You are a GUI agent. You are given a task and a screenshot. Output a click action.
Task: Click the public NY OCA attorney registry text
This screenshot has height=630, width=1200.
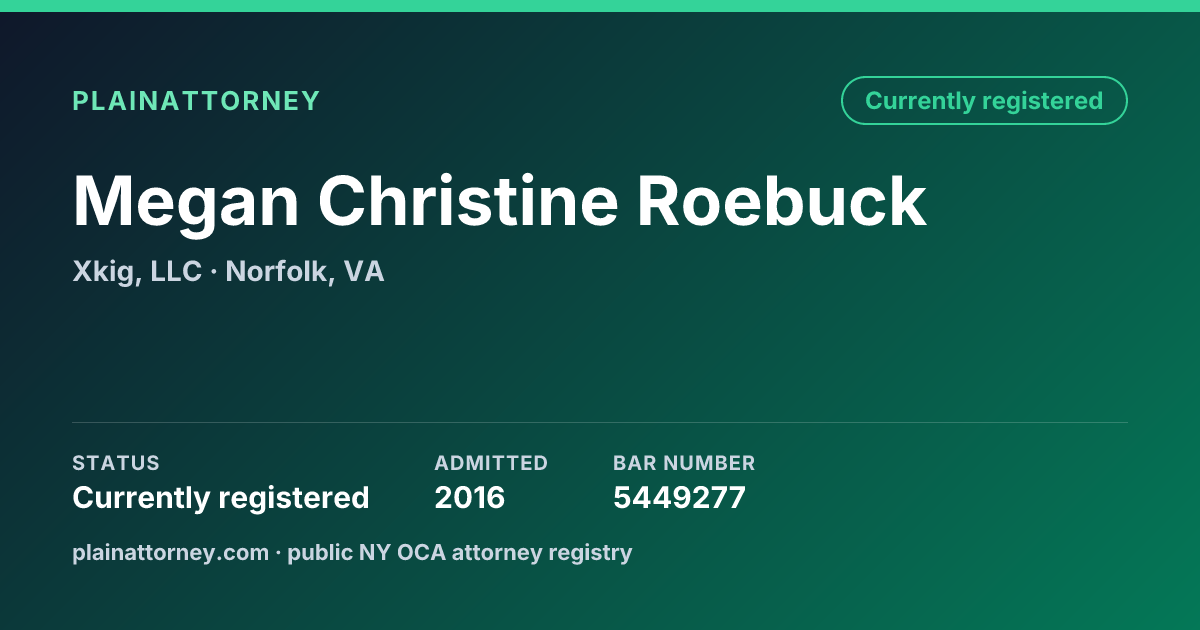pyautogui.click(x=460, y=552)
